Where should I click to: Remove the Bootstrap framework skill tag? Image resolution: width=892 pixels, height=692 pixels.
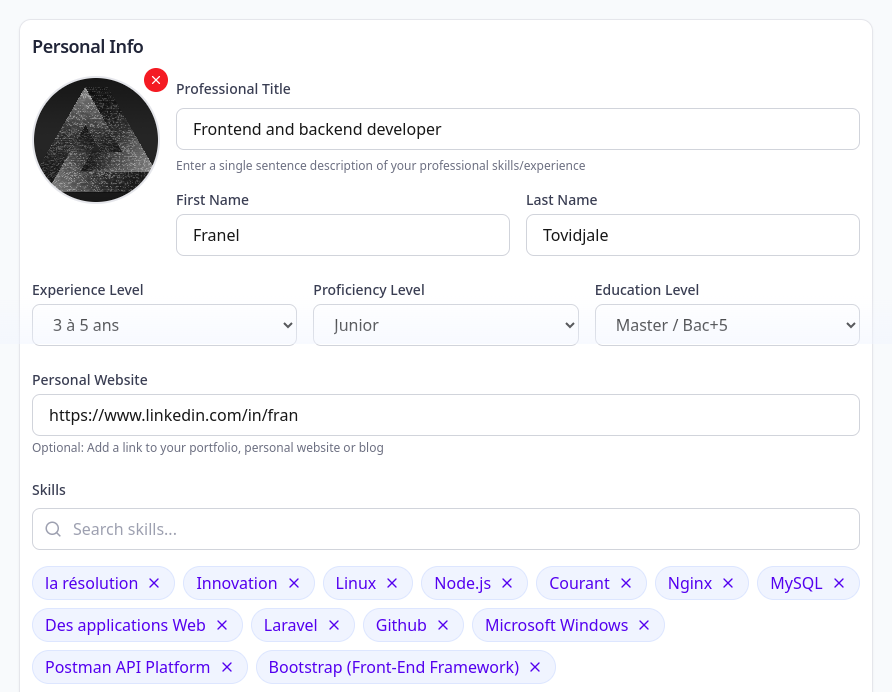(535, 667)
